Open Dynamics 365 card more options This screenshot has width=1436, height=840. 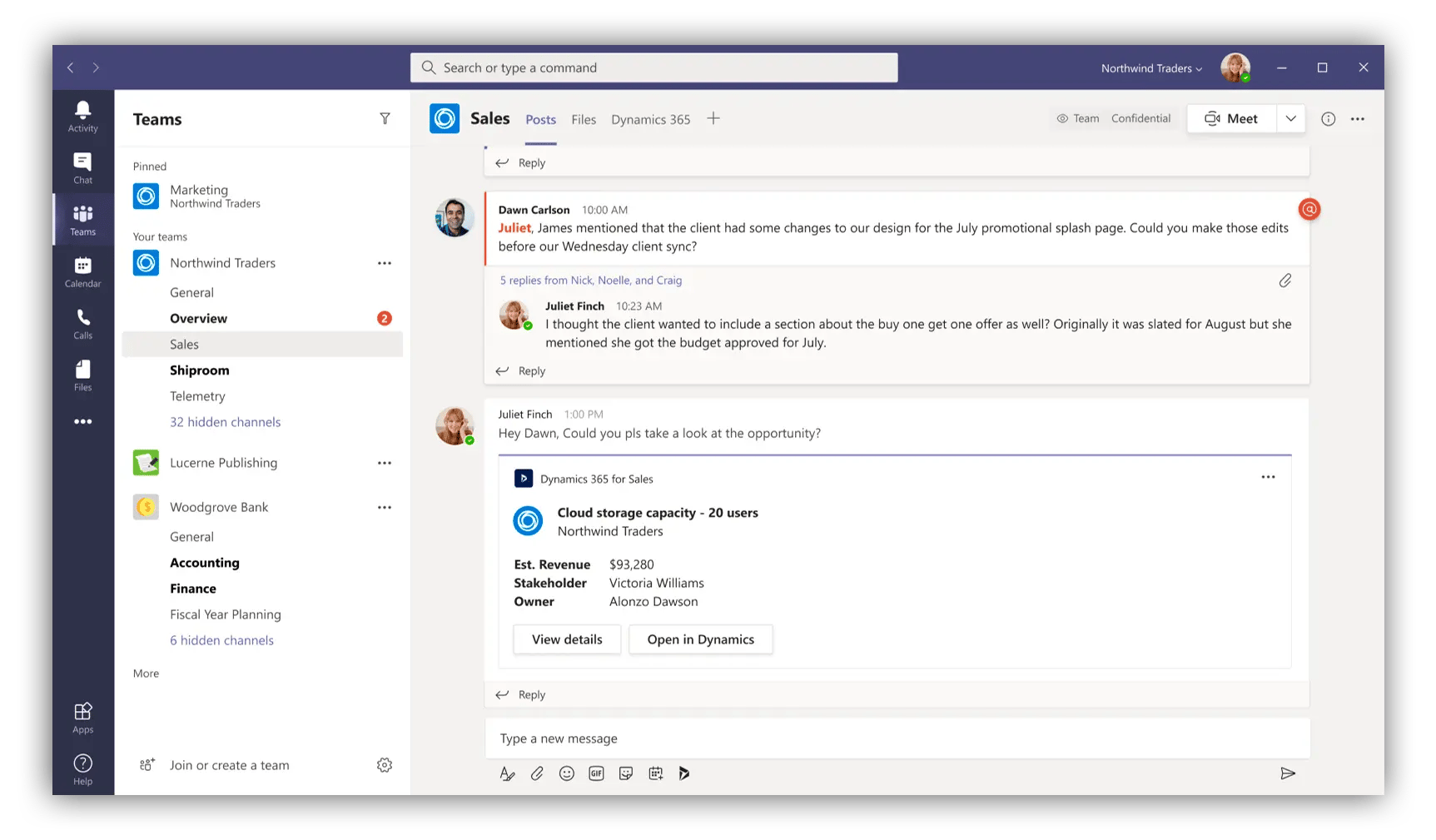pyautogui.click(x=1268, y=477)
